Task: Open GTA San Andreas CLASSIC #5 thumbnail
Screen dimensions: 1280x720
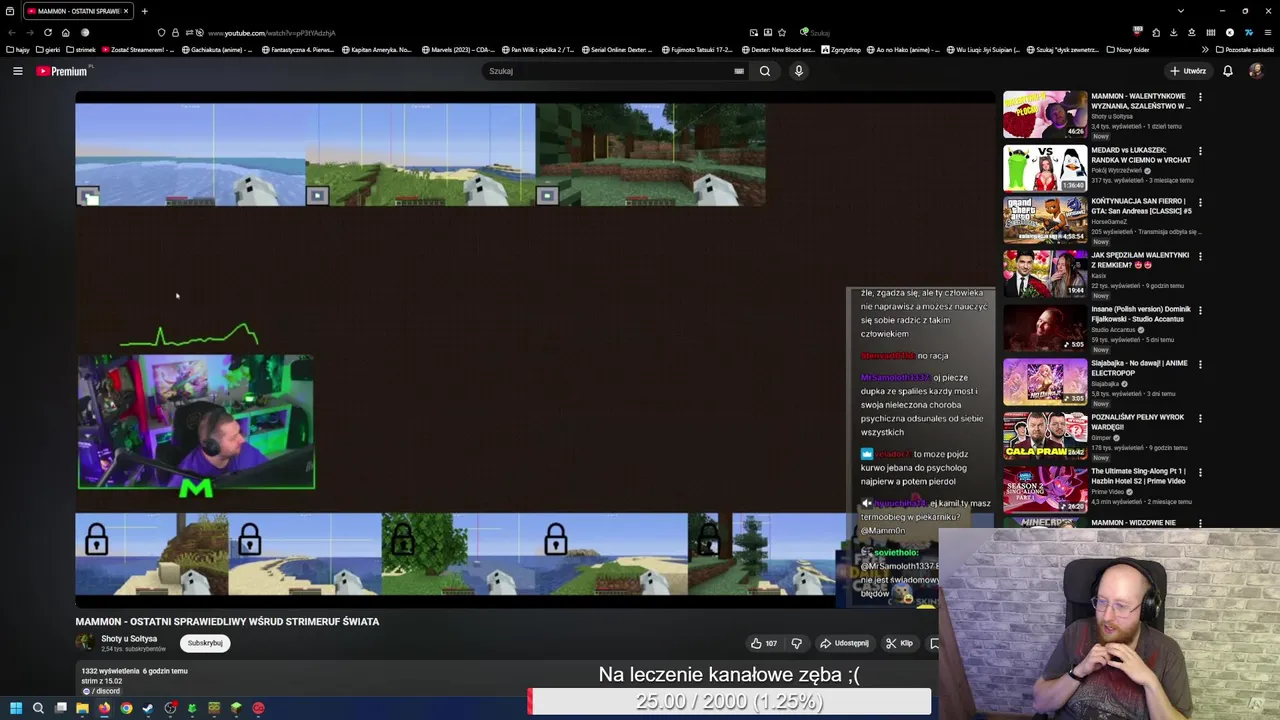Action: tap(1045, 221)
